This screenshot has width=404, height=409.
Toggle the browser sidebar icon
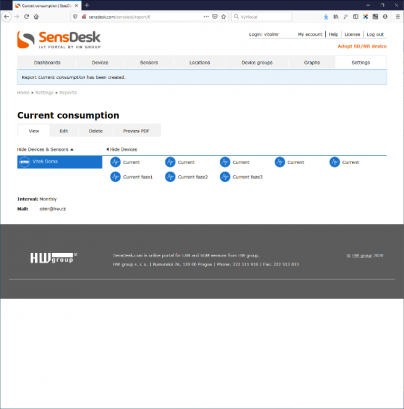[x=356, y=17]
